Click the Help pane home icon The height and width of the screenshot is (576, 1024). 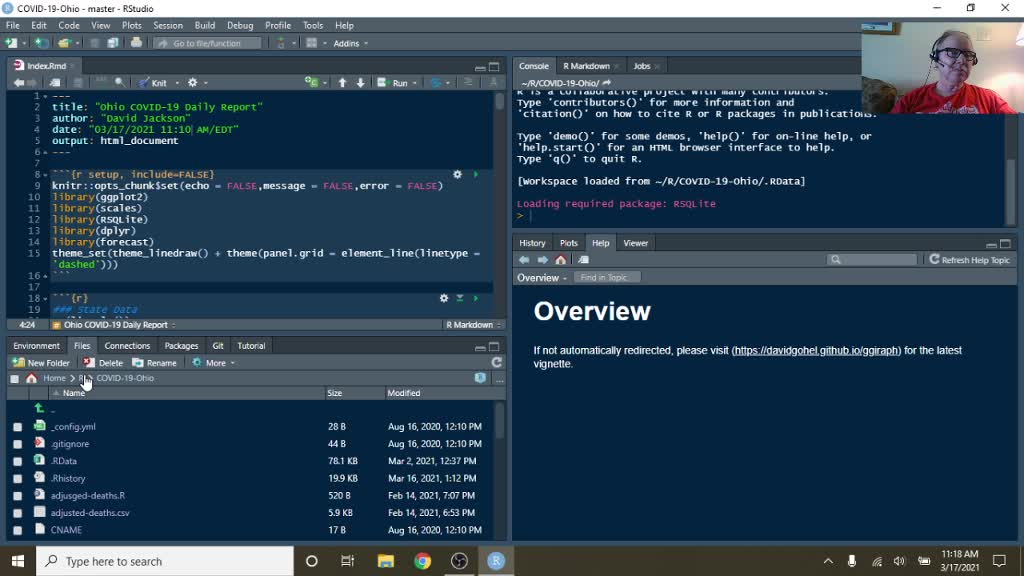pos(560,260)
